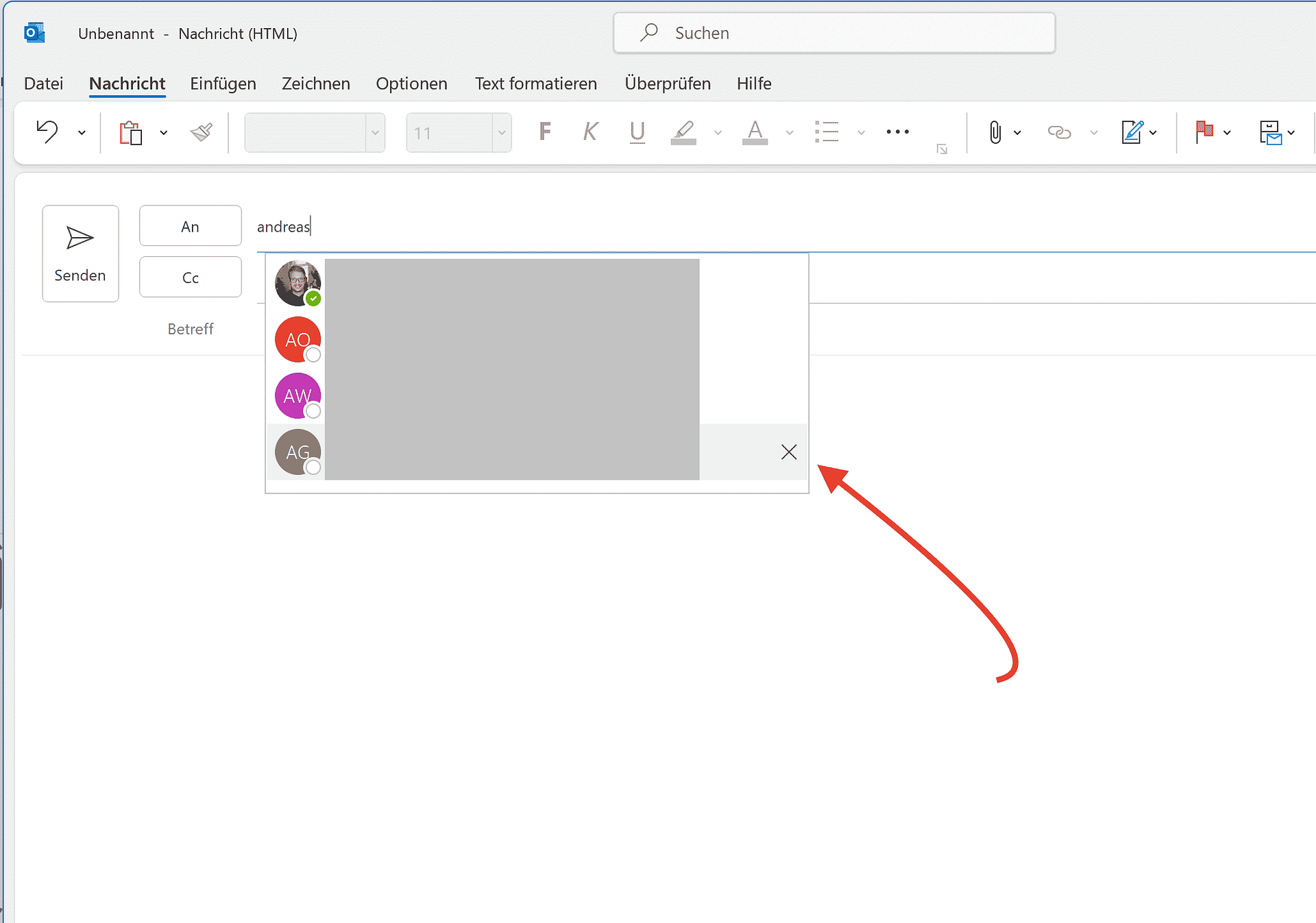Click the Cc button

(191, 278)
